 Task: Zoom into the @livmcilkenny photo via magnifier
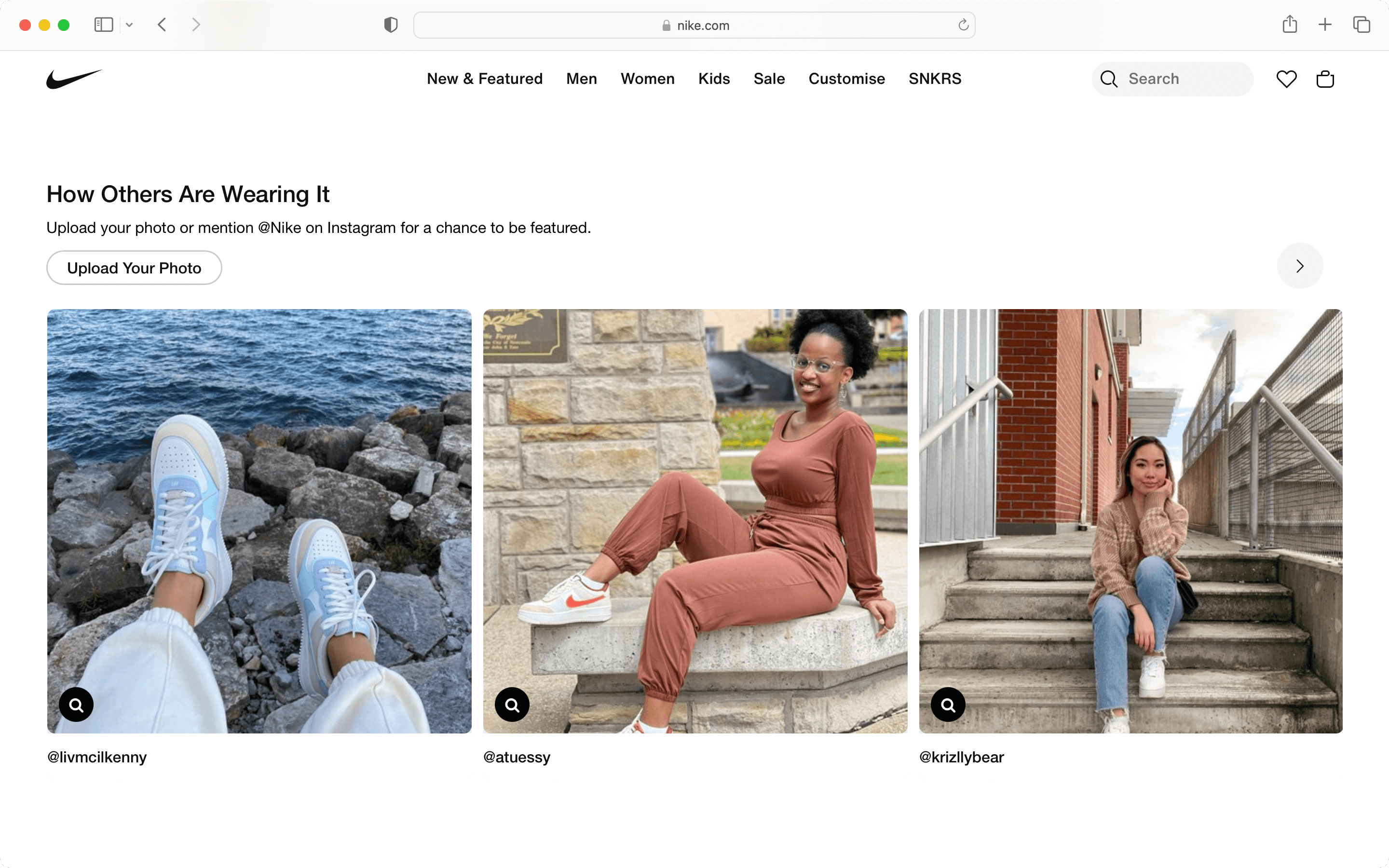click(x=76, y=705)
